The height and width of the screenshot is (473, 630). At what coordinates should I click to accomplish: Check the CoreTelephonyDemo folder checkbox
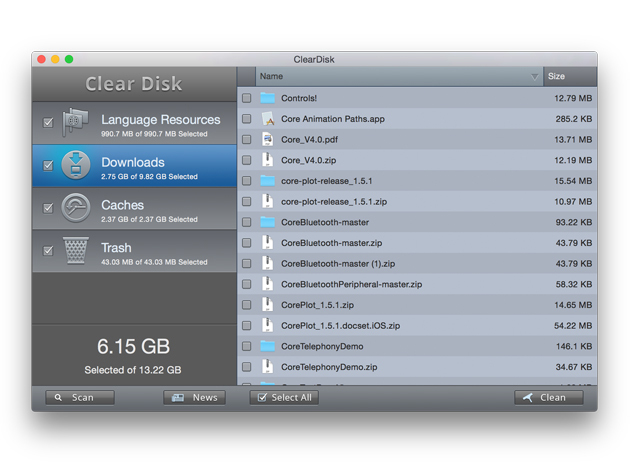click(247, 346)
